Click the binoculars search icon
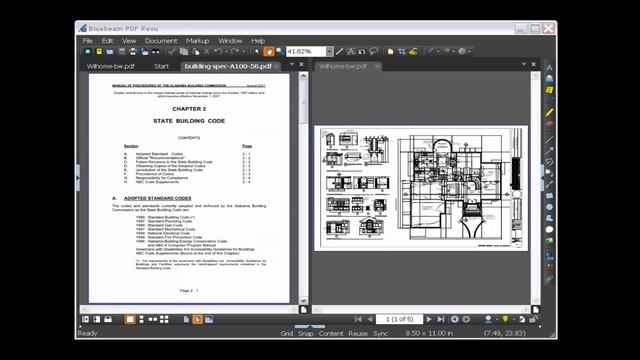Image resolution: width=640 pixels, height=360 pixels. tap(156, 52)
